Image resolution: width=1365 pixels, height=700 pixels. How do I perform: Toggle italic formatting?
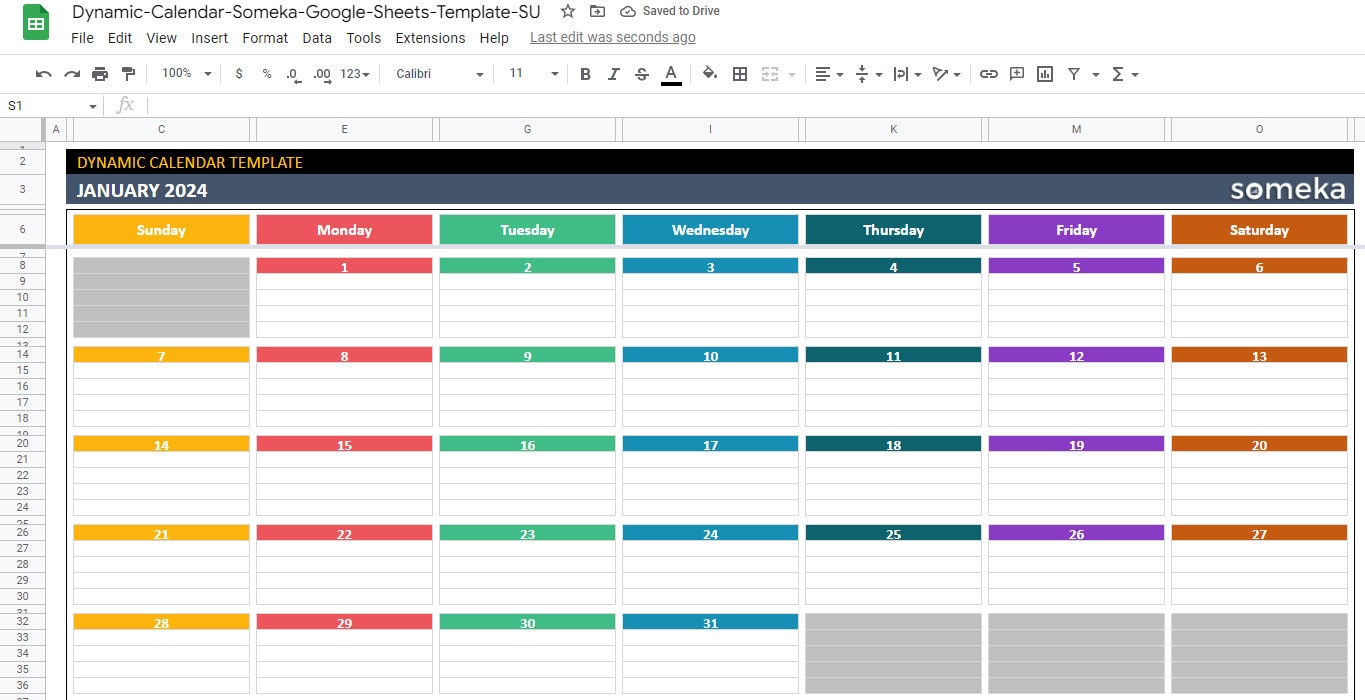(614, 74)
